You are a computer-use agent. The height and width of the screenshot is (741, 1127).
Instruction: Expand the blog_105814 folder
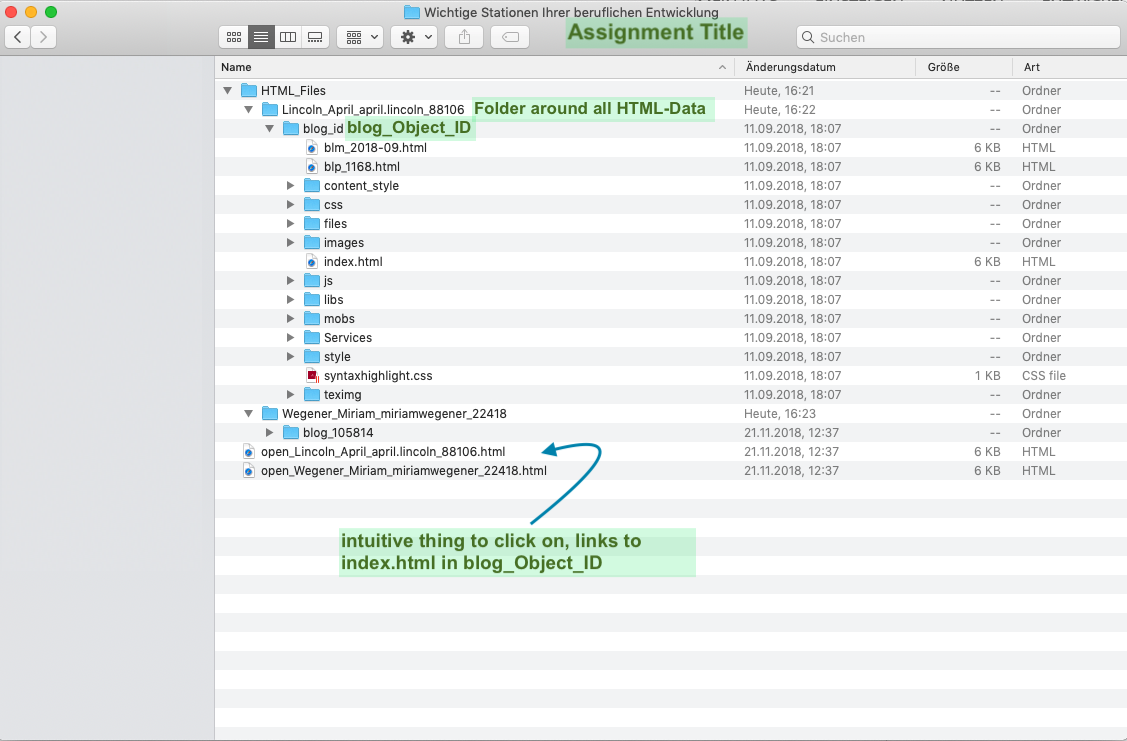270,433
